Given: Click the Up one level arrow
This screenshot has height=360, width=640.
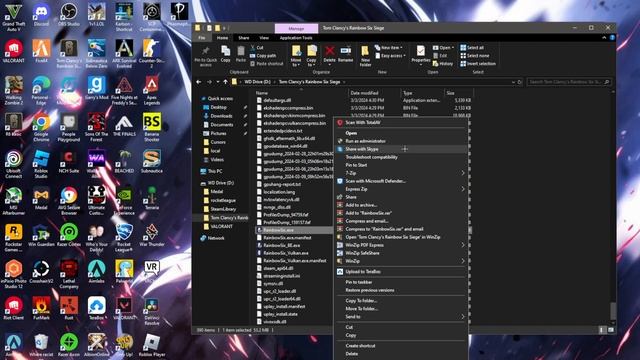Looking at the screenshot, I should click(225, 82).
